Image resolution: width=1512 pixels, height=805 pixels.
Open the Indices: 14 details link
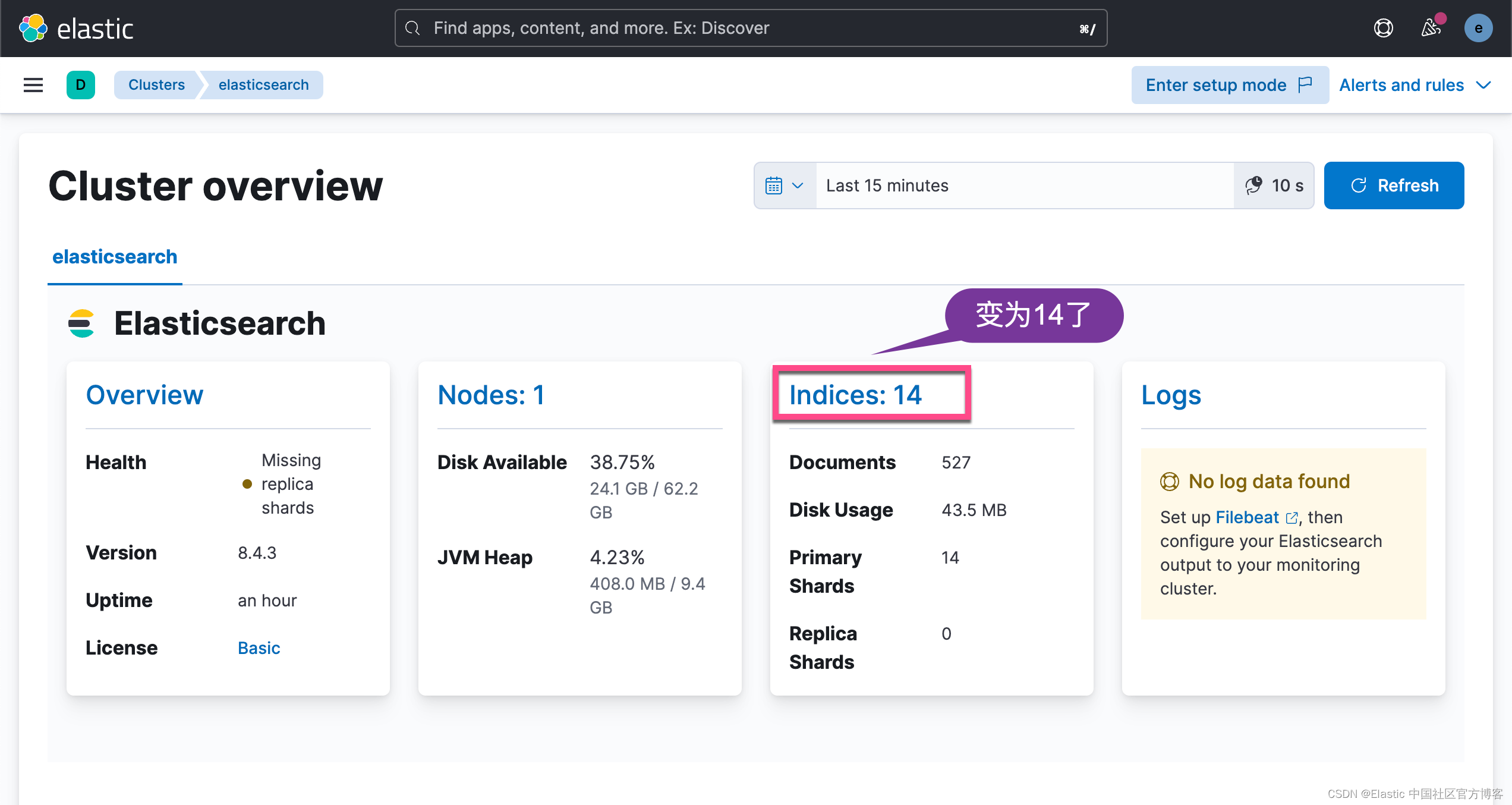855,394
